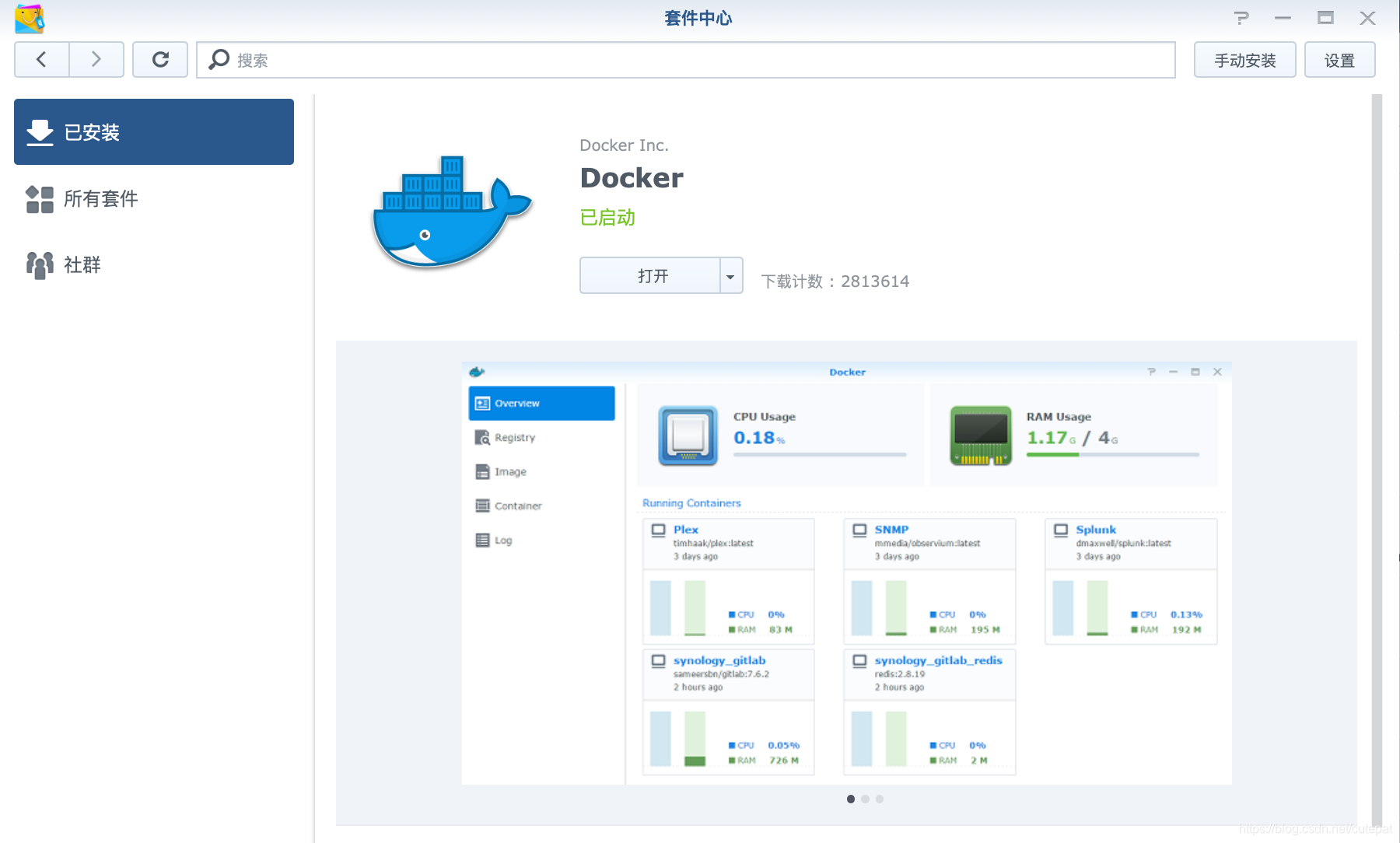Click the Registry icon in Docker preview
1400x843 pixels.
(482, 437)
